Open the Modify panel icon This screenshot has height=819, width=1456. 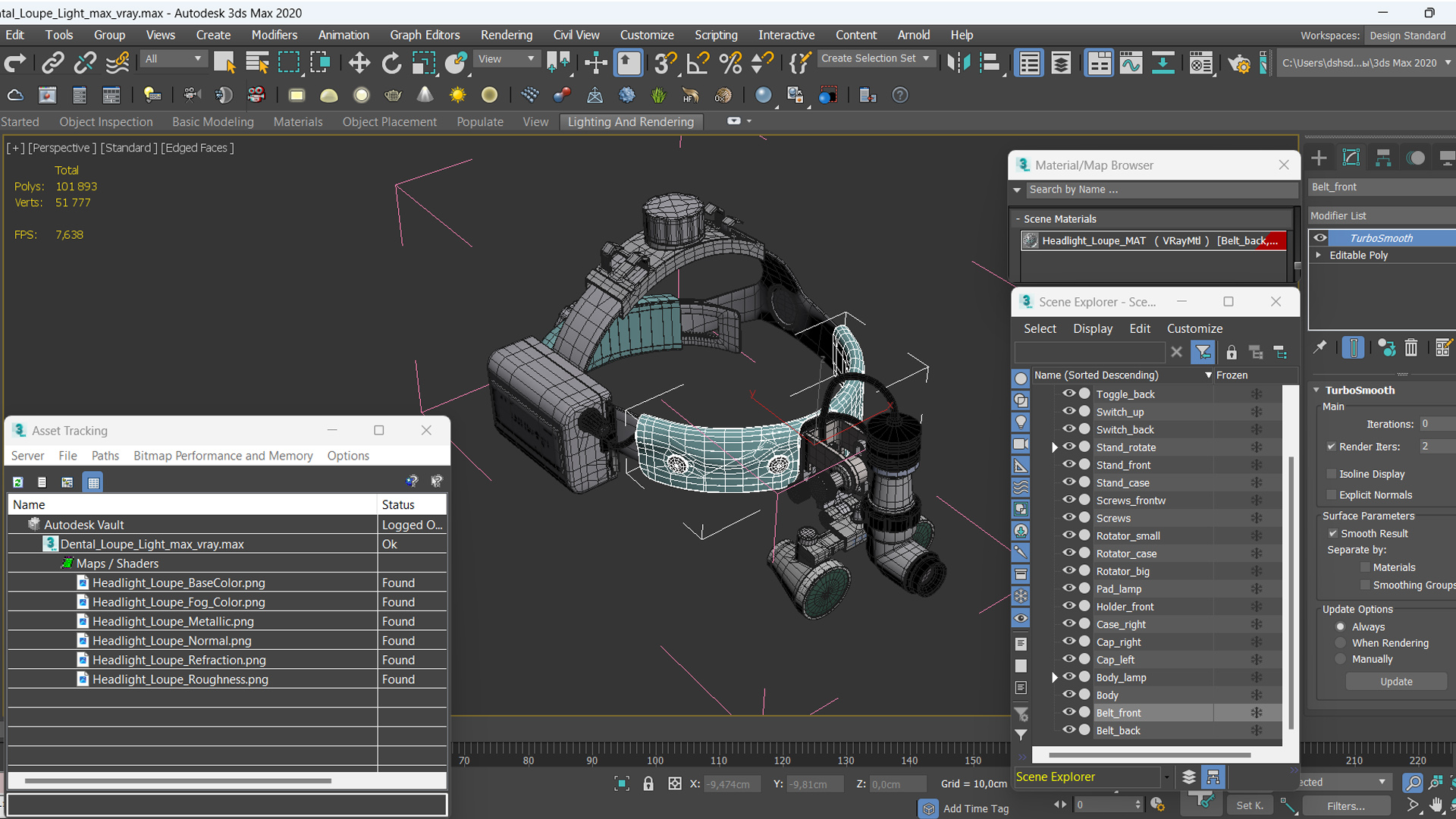[x=1351, y=158]
